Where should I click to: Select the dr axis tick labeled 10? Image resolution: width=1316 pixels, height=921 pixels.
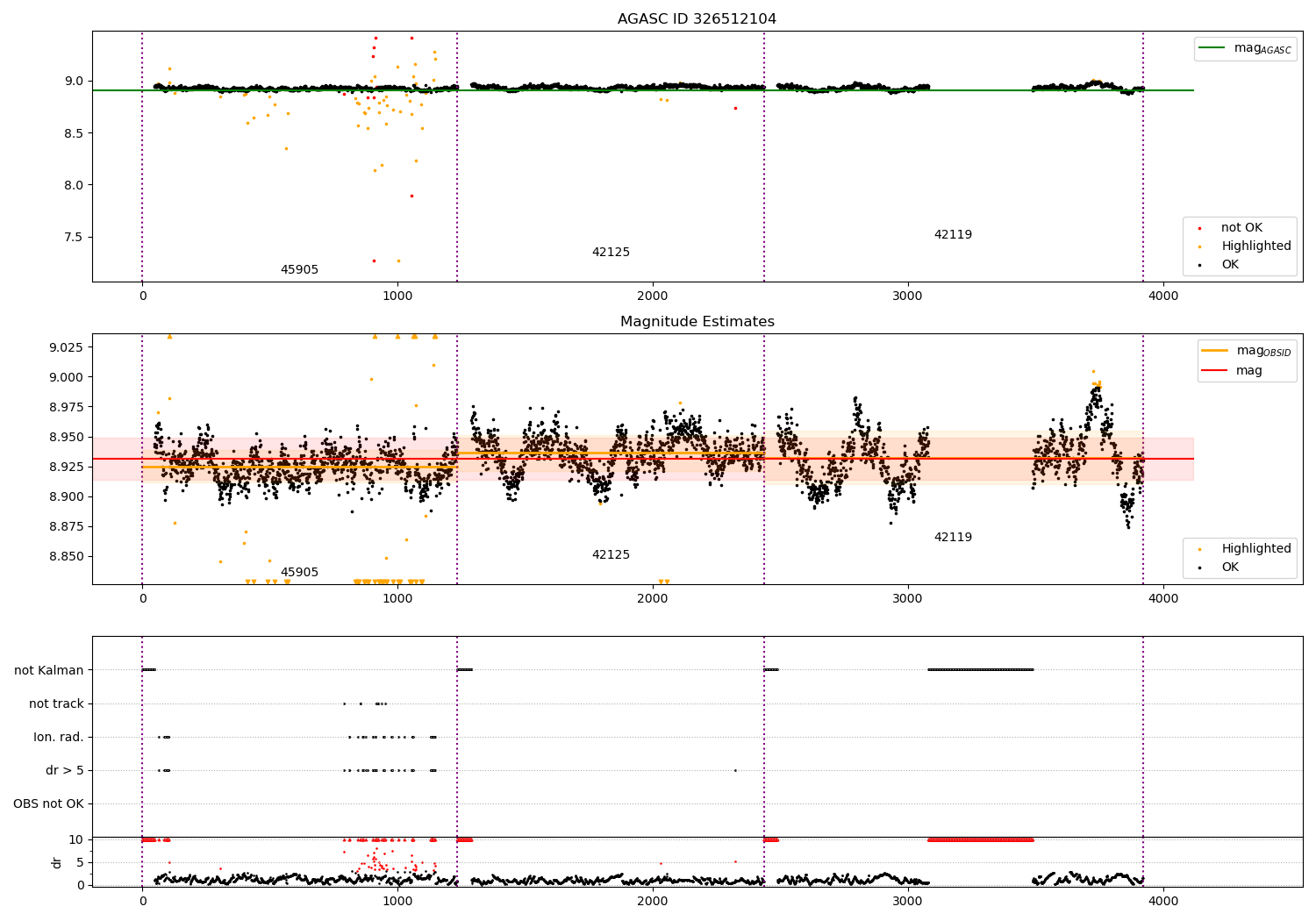[76, 839]
